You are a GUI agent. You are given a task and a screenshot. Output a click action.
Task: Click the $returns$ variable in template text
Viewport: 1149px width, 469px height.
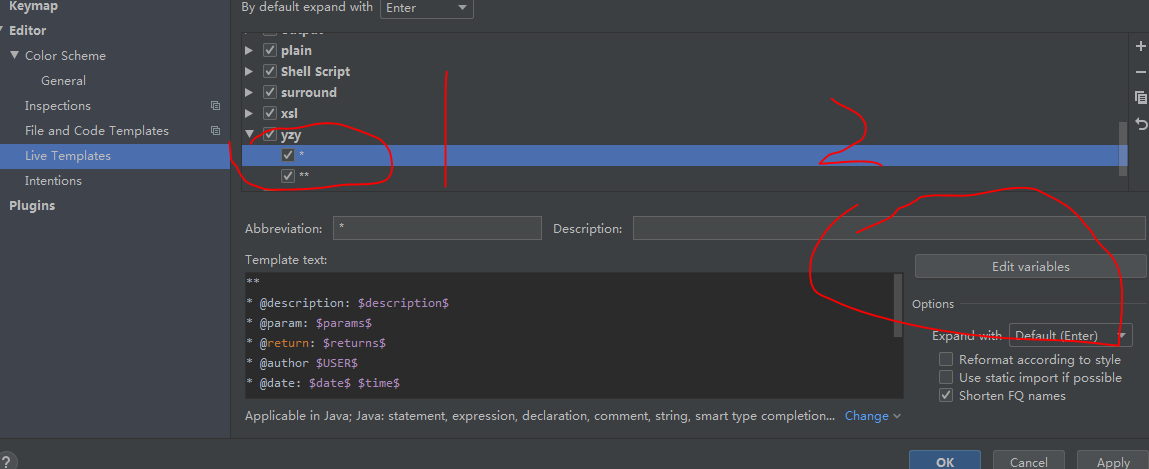coord(354,343)
